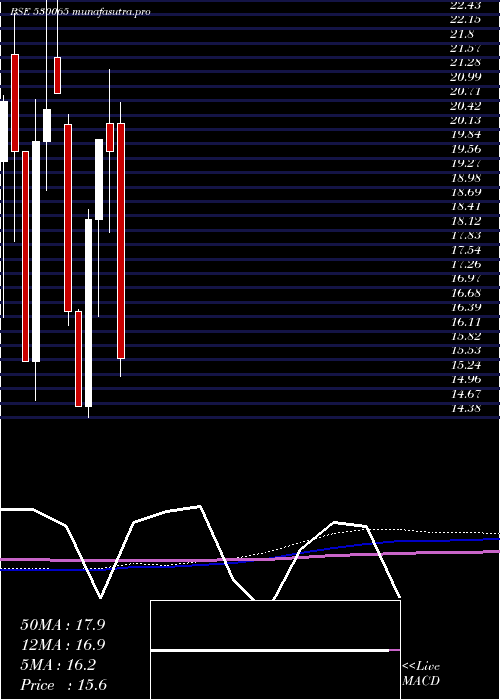Click the 17.54 price label
500x700 pixels.
pyautogui.click(x=466, y=250)
